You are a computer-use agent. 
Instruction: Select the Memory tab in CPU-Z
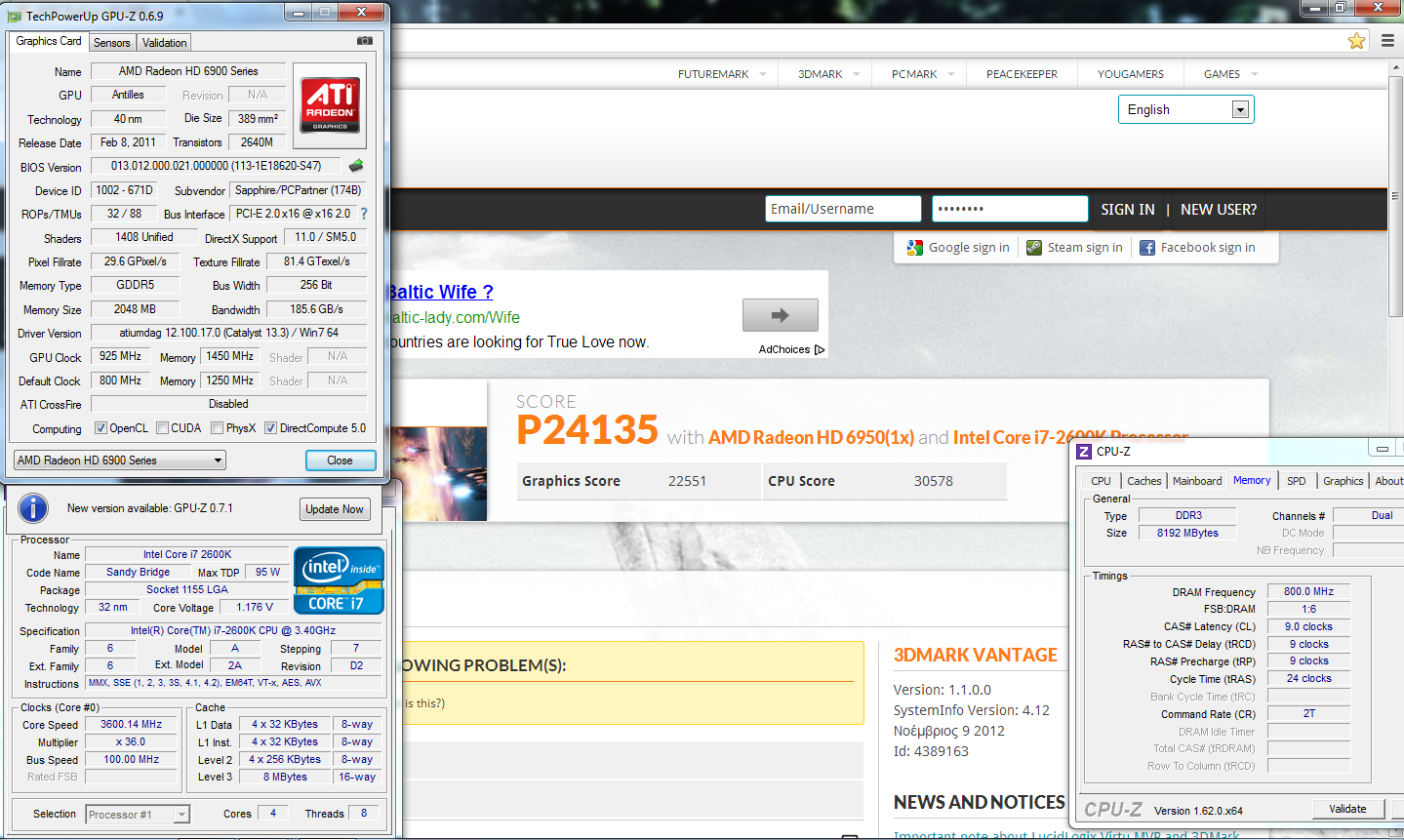pos(1252,480)
